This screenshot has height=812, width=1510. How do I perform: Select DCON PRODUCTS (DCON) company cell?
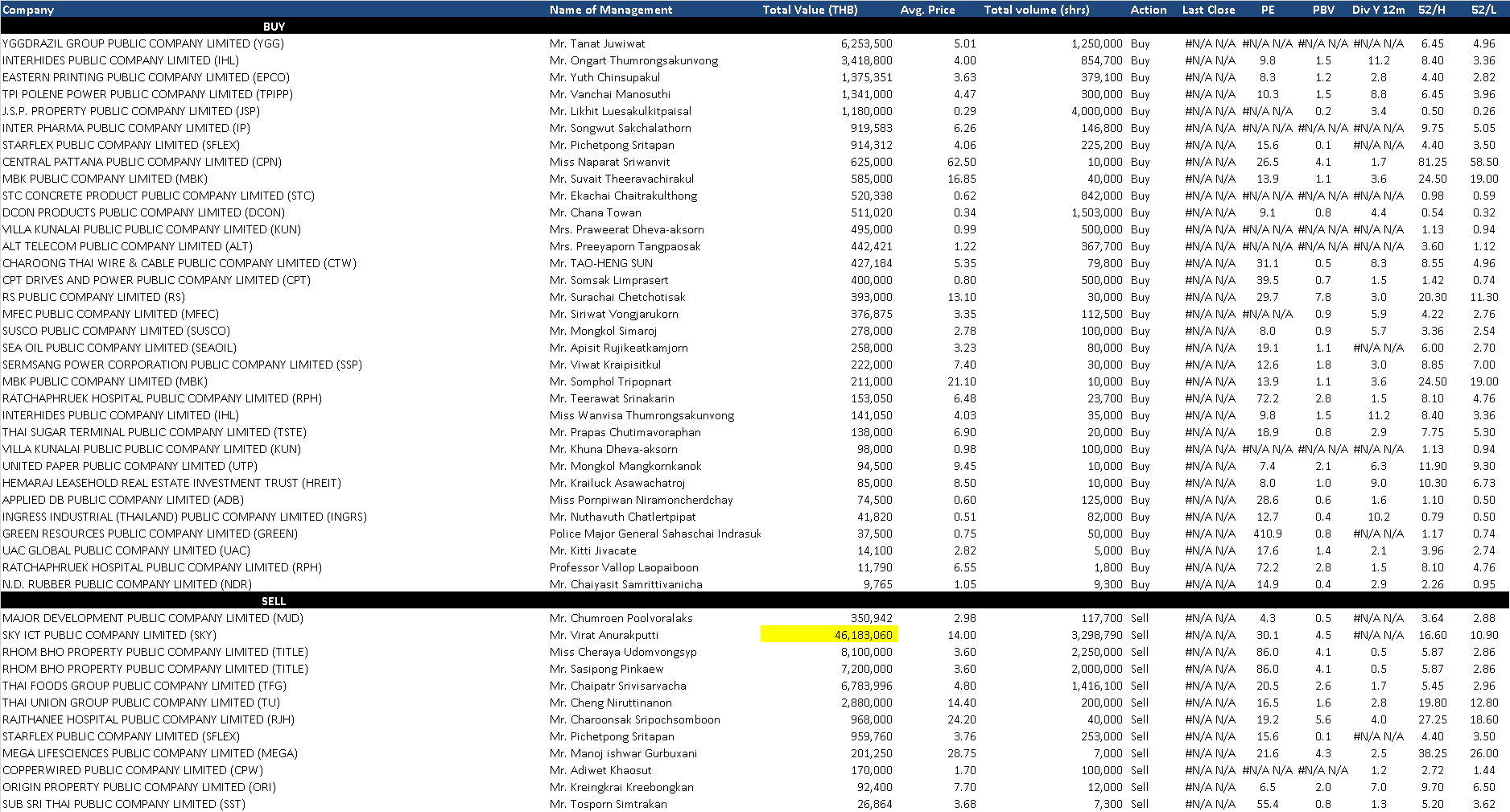144,212
